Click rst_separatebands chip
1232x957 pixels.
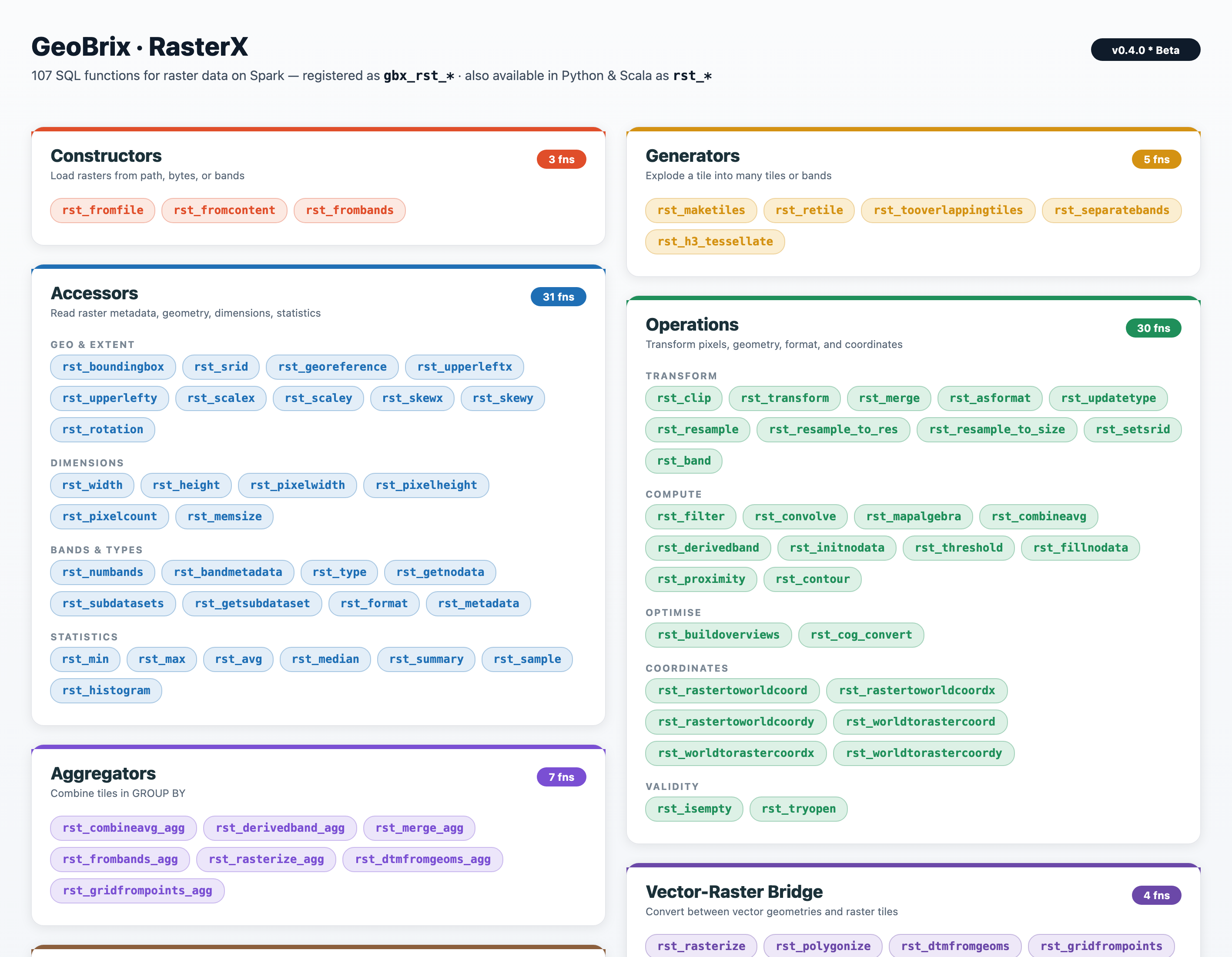[x=1112, y=211]
